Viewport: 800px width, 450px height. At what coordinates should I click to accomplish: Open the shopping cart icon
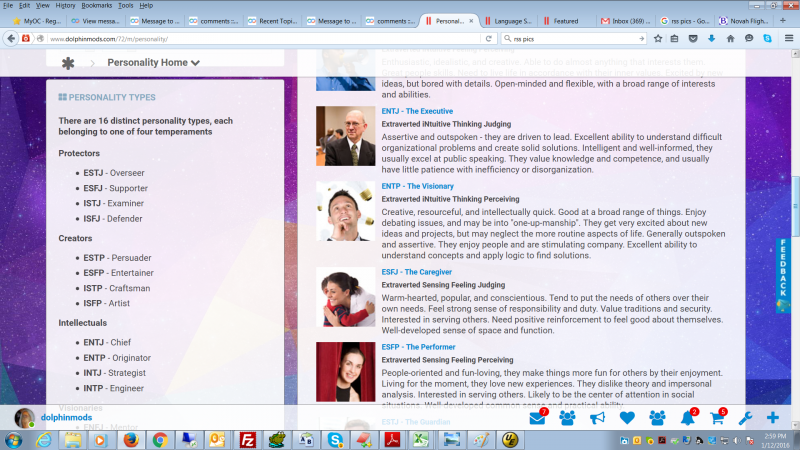click(x=717, y=418)
